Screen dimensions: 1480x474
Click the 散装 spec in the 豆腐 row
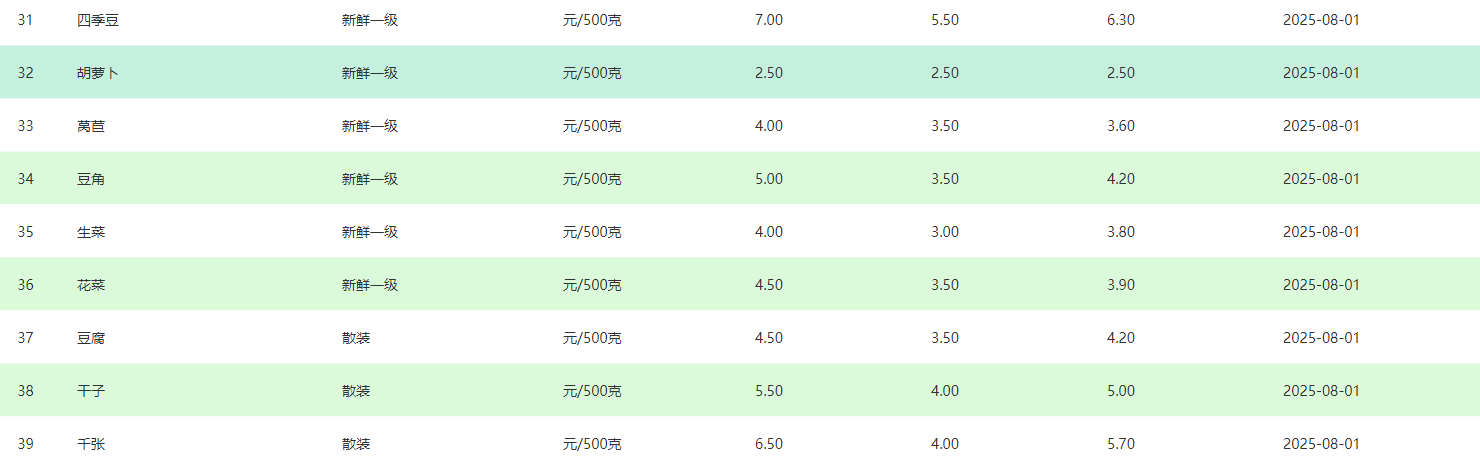(356, 338)
